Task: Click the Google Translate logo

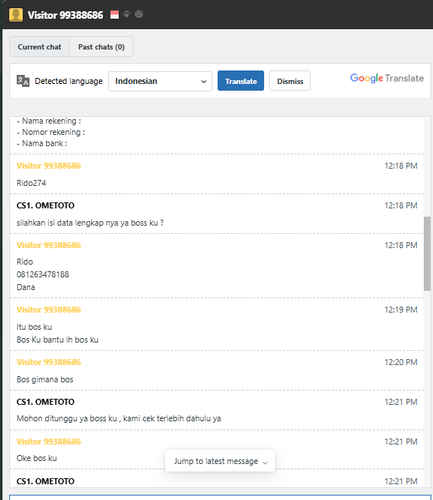Action: coord(387,78)
